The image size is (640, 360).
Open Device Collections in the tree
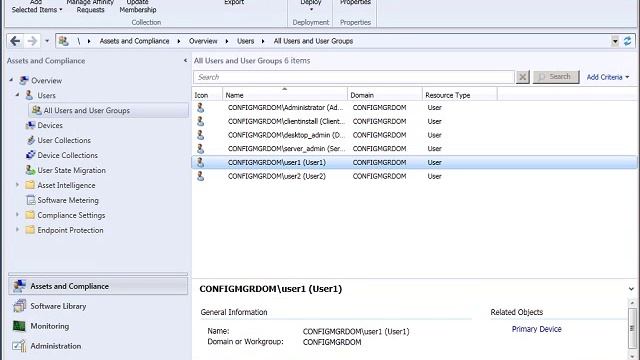point(68,155)
